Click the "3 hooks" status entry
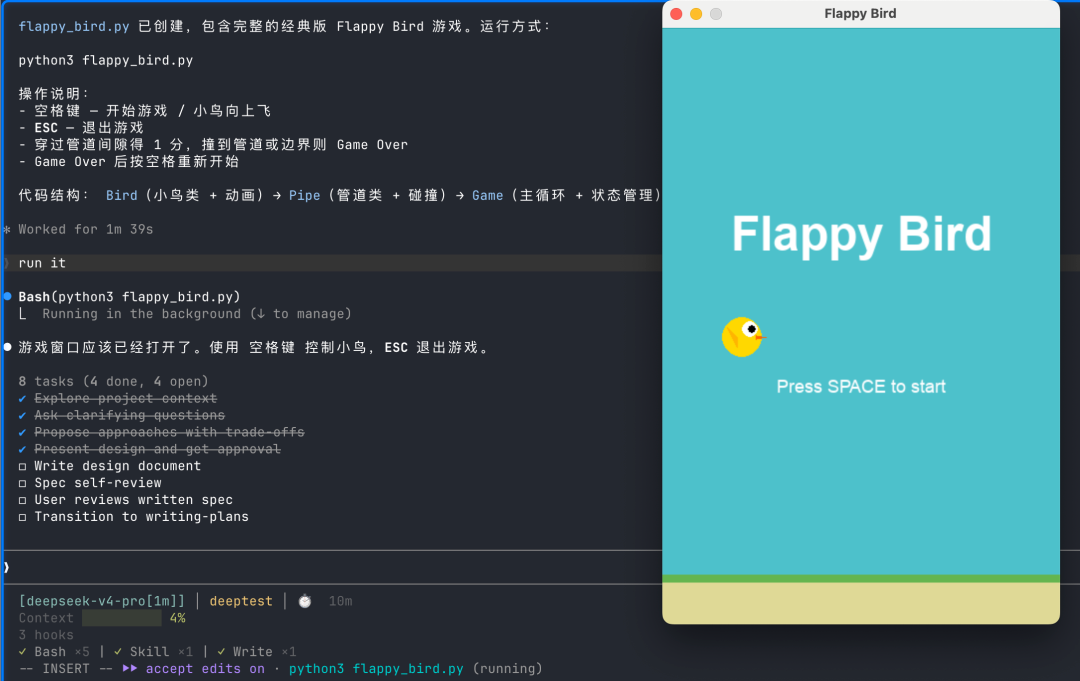Screen dimensions: 1080x681 (x=45, y=635)
